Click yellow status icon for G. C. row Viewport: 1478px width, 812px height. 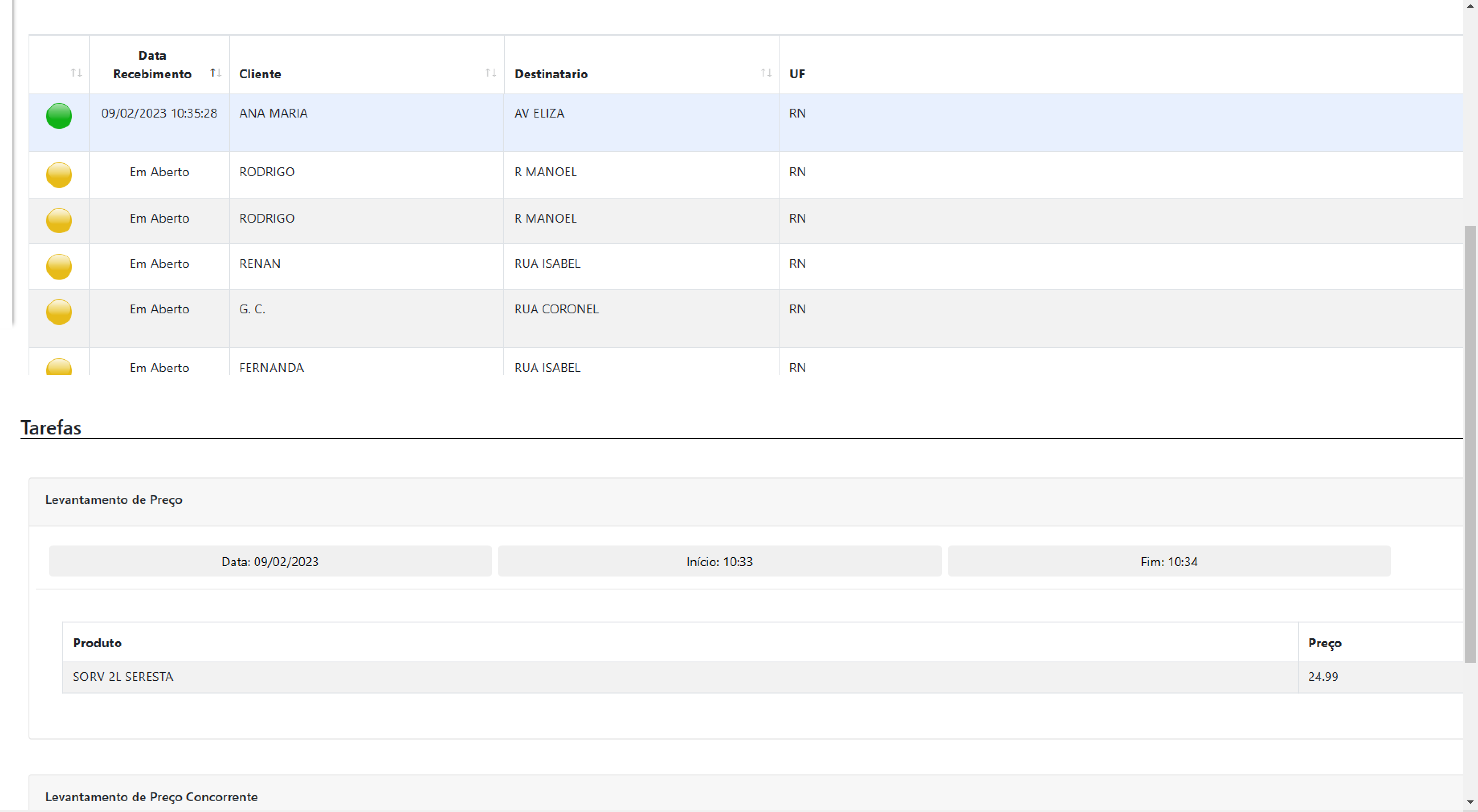(x=59, y=312)
